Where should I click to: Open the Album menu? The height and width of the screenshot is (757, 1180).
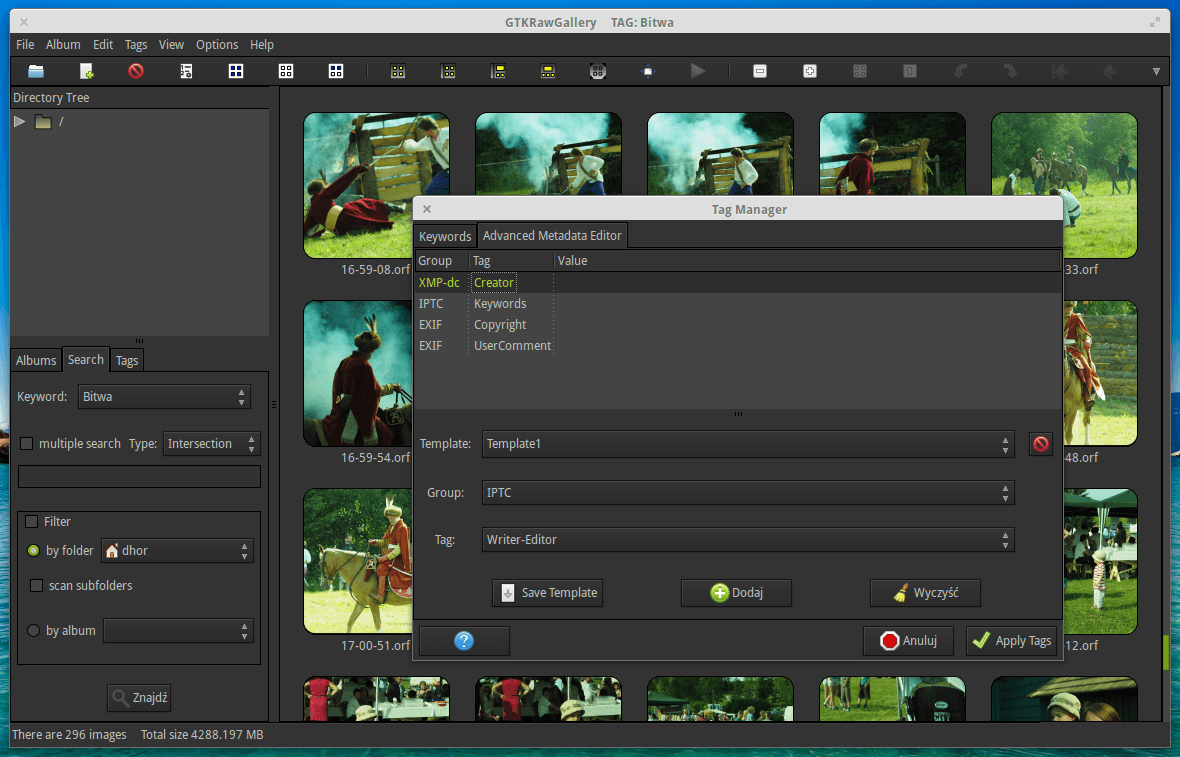click(63, 45)
